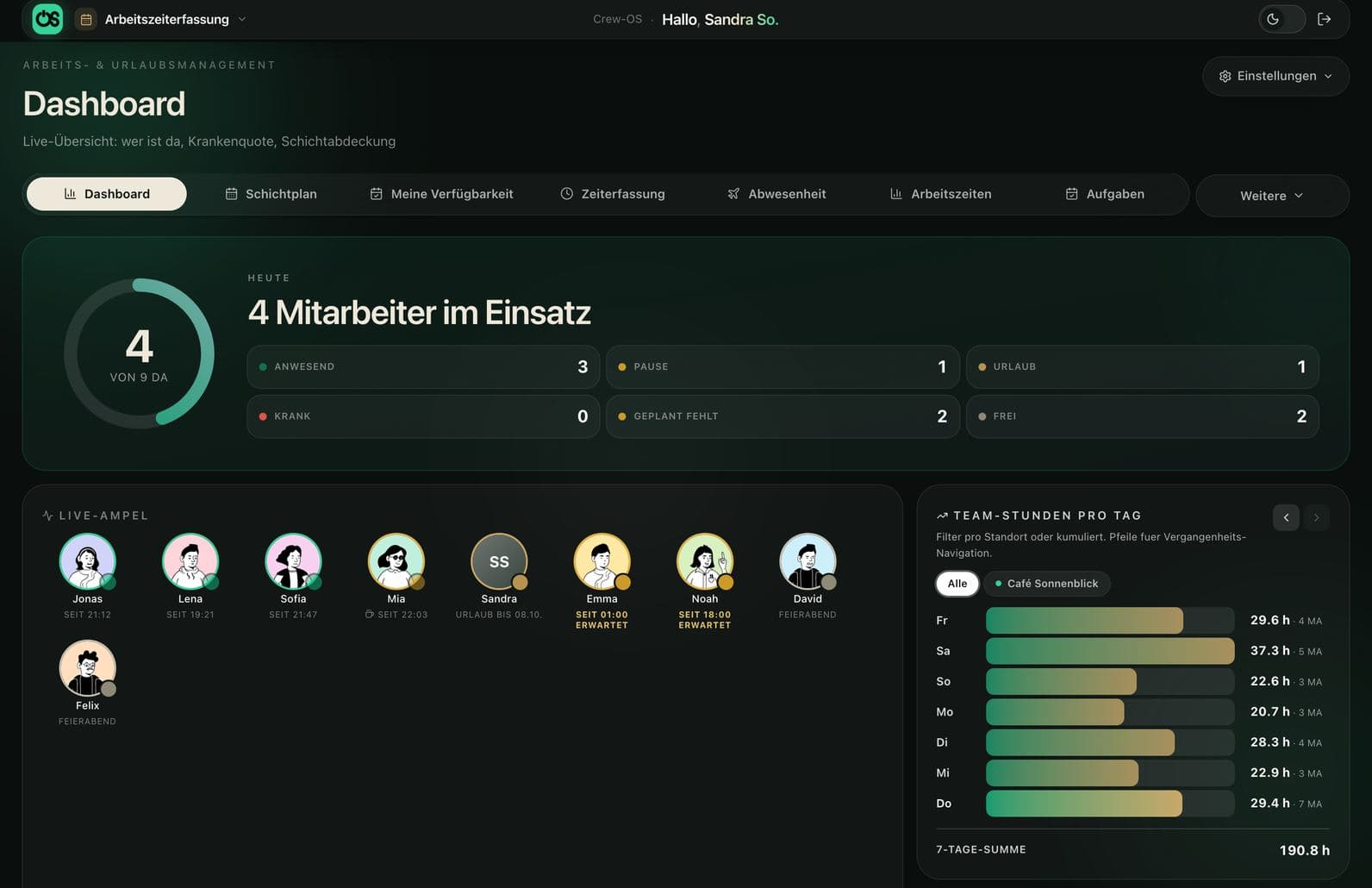Open Noah's avatar in Live-Ampel
The width and height of the screenshot is (1372, 888).
[x=705, y=561]
